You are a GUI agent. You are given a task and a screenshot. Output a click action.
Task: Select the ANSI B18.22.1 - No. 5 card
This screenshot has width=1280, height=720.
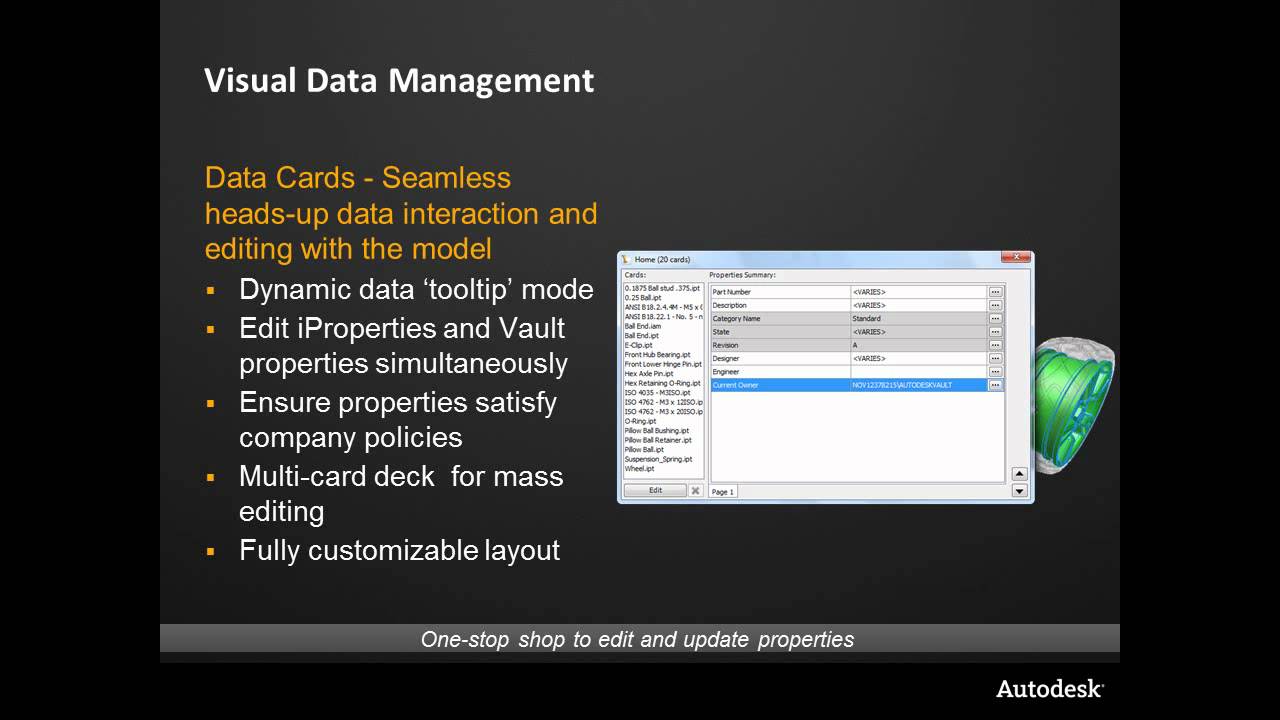(663, 316)
